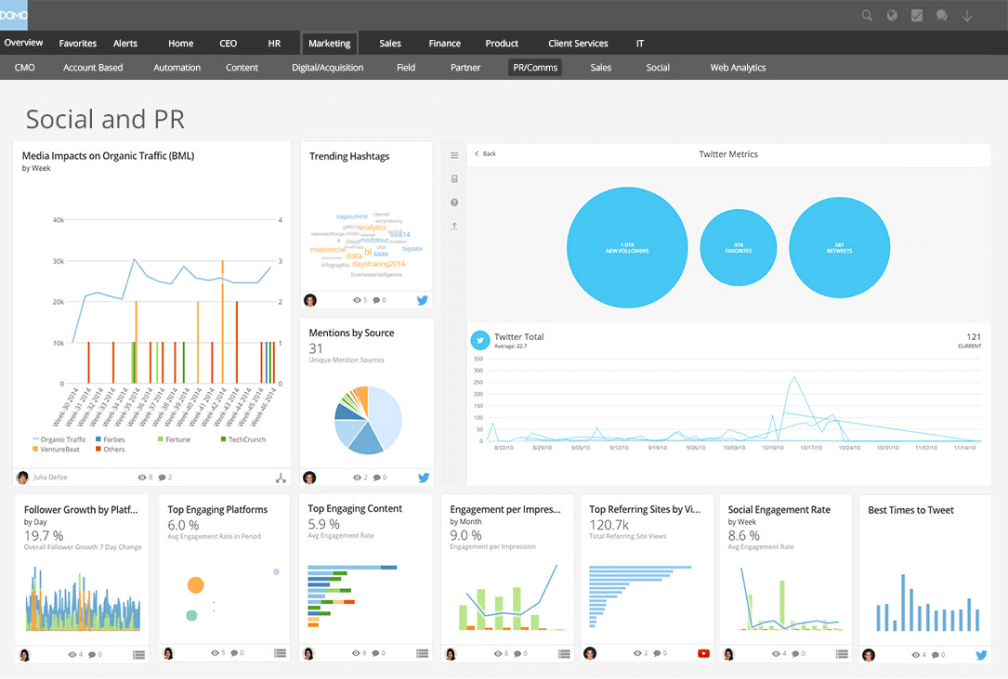1008x679 pixels.
Task: Click list icon on Top Engaging Content card
Action: click(x=422, y=653)
